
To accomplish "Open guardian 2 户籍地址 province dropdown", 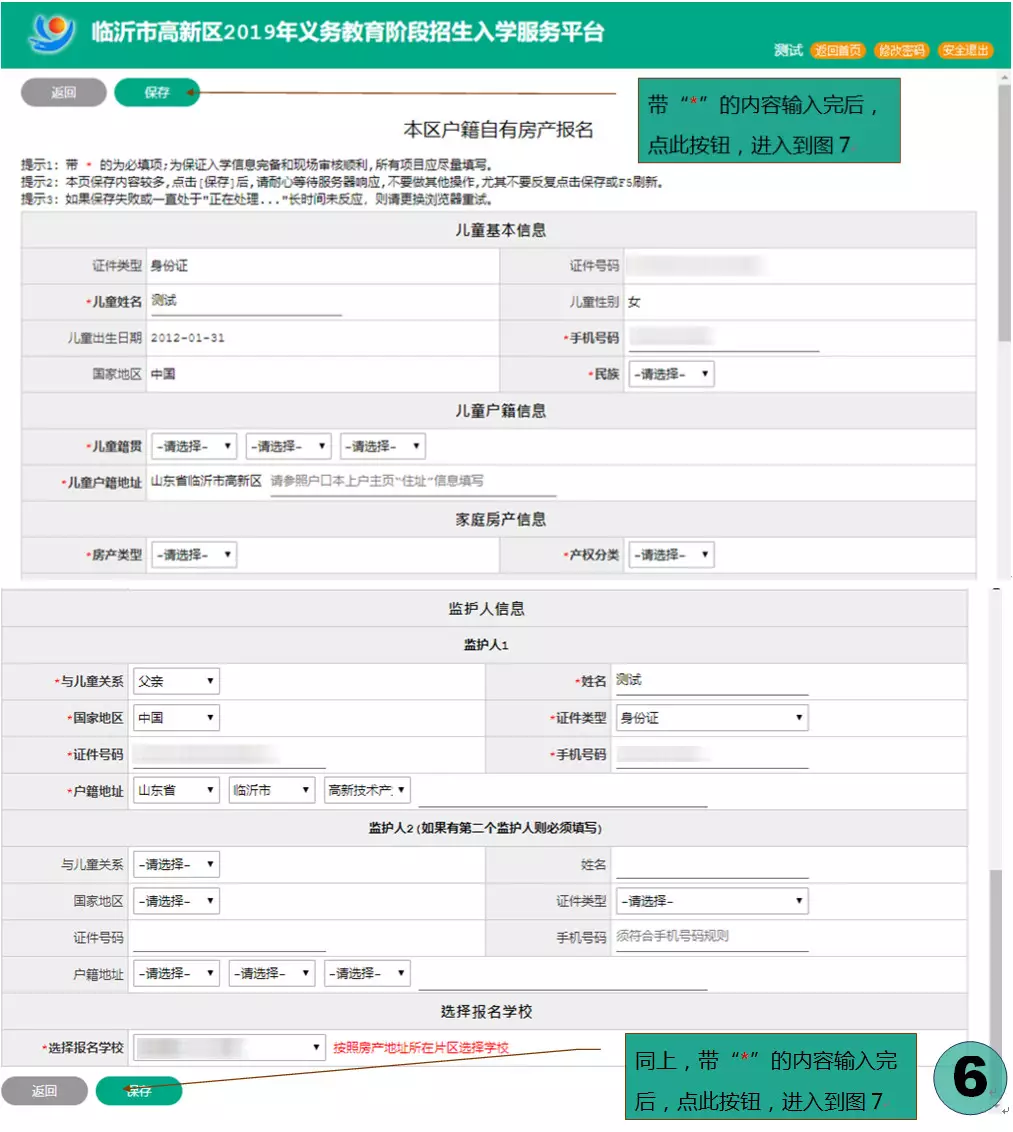I will pyautogui.click(x=176, y=973).
